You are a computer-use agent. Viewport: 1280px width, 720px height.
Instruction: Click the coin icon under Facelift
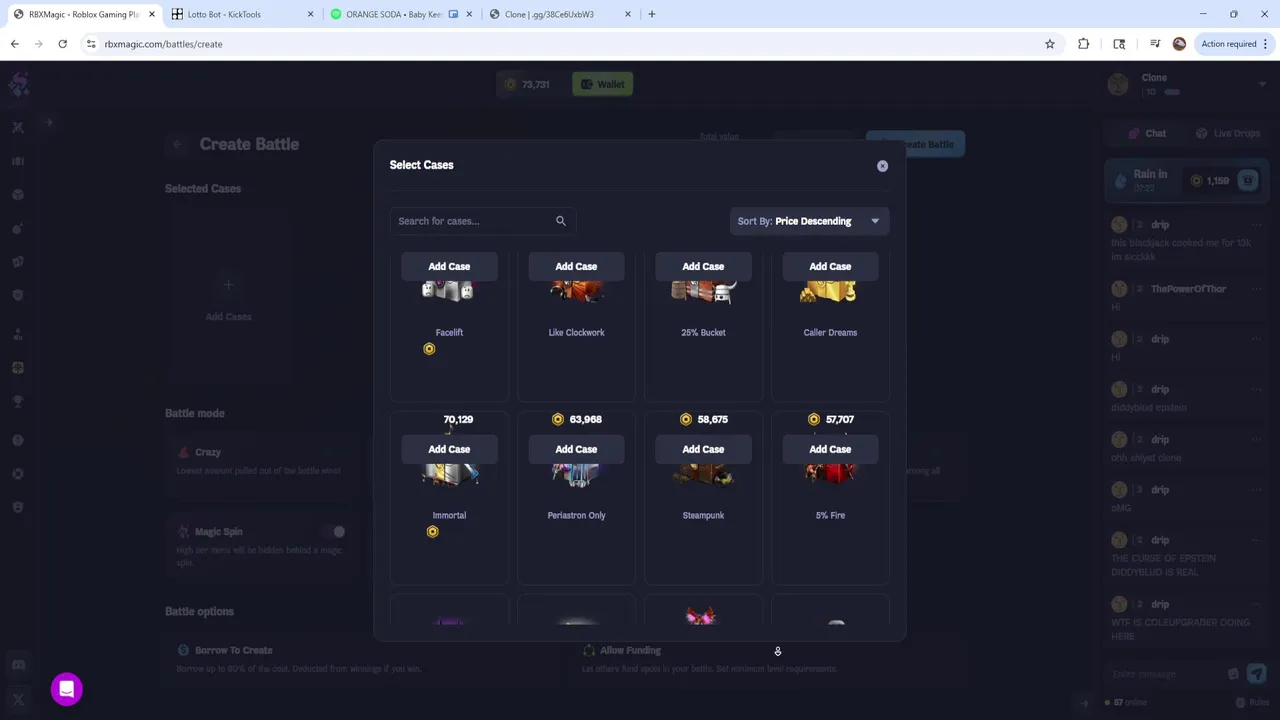(x=429, y=349)
